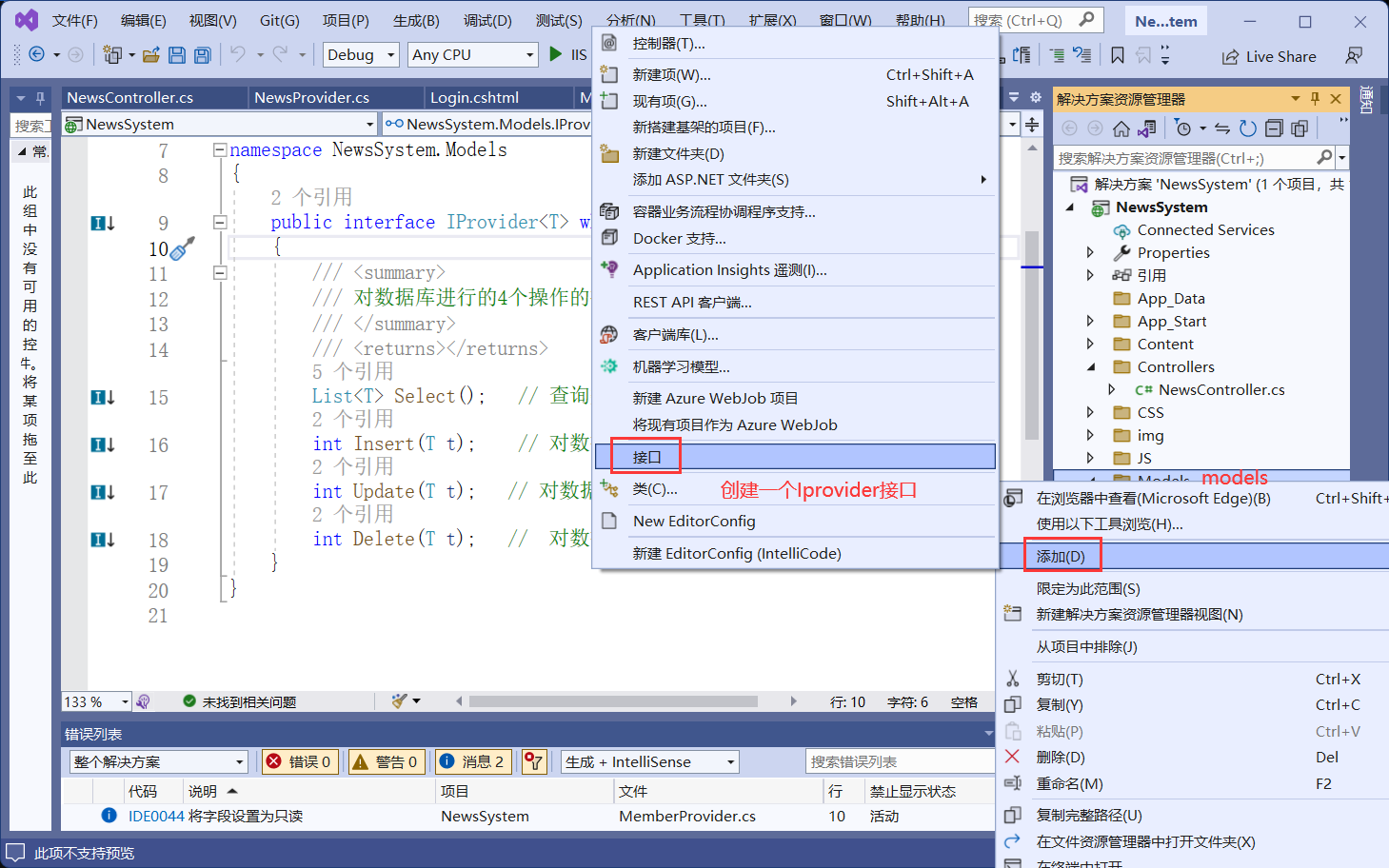Toggle the Messages 2 filter button
The image size is (1389, 868).
coord(473,761)
